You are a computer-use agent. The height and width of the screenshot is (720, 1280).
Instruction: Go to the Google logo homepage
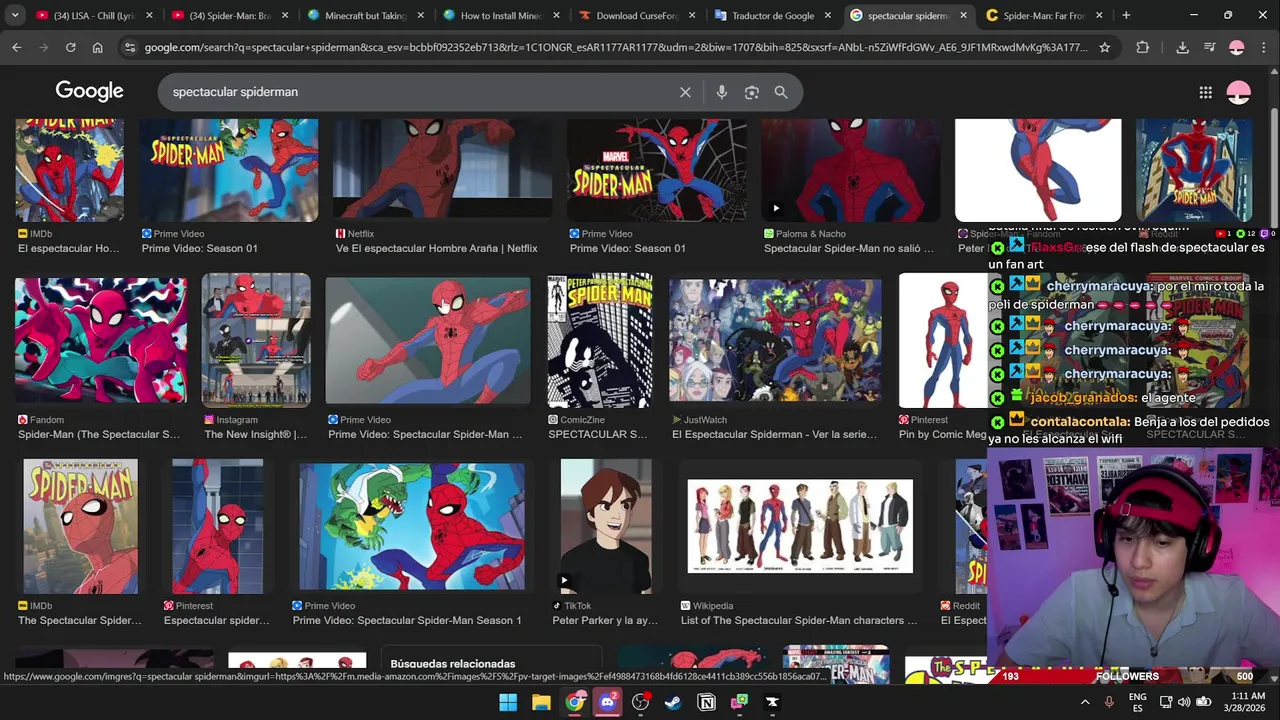(x=89, y=91)
